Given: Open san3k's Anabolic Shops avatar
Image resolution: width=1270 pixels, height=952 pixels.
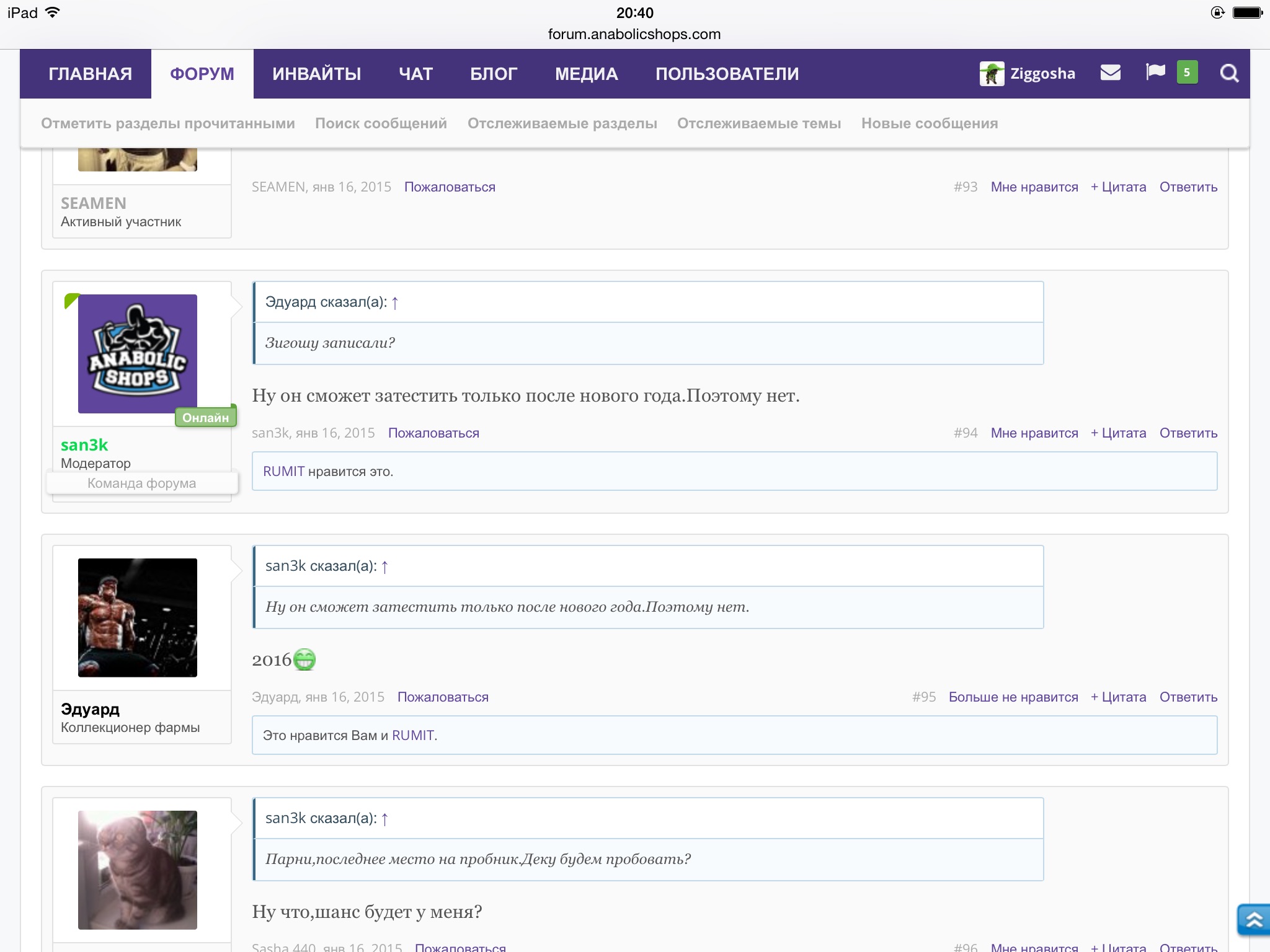Looking at the screenshot, I should coord(138,353).
